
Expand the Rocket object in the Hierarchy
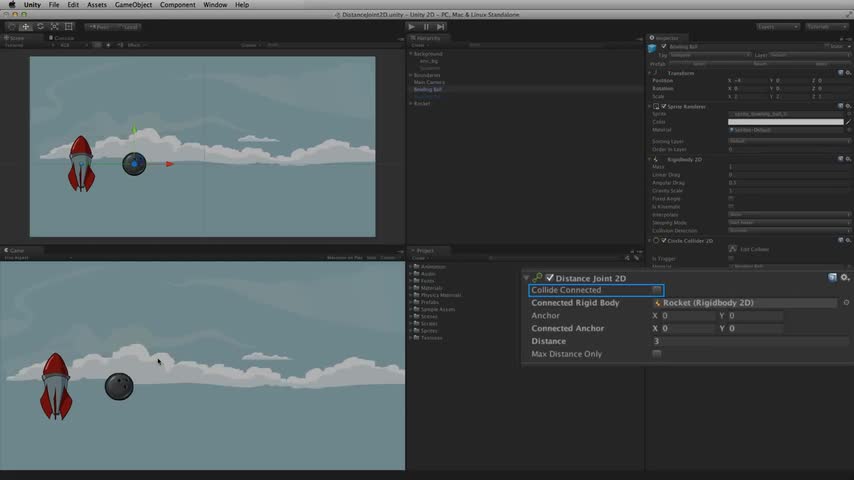tap(411, 104)
